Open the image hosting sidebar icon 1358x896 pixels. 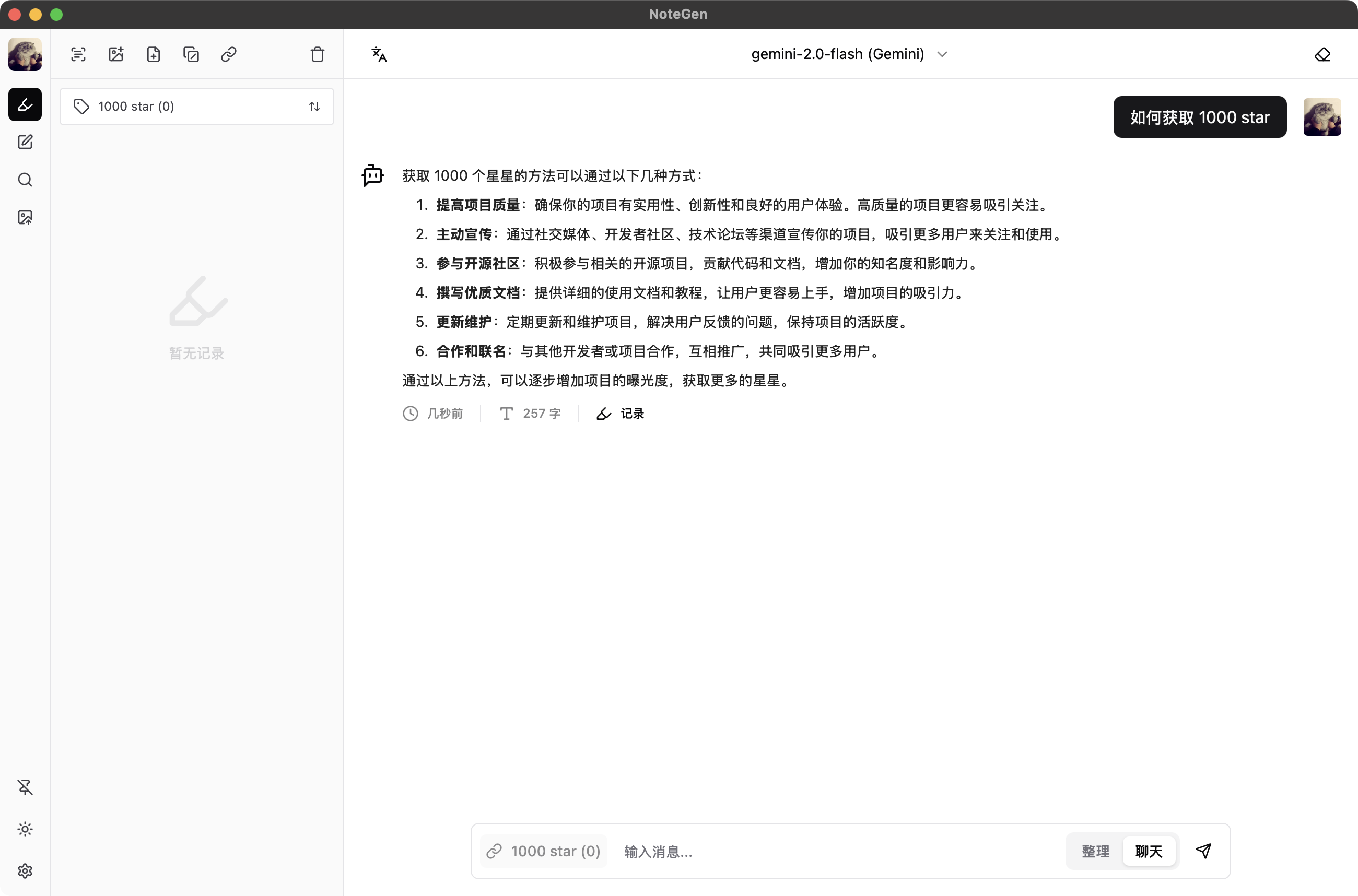(x=25, y=217)
